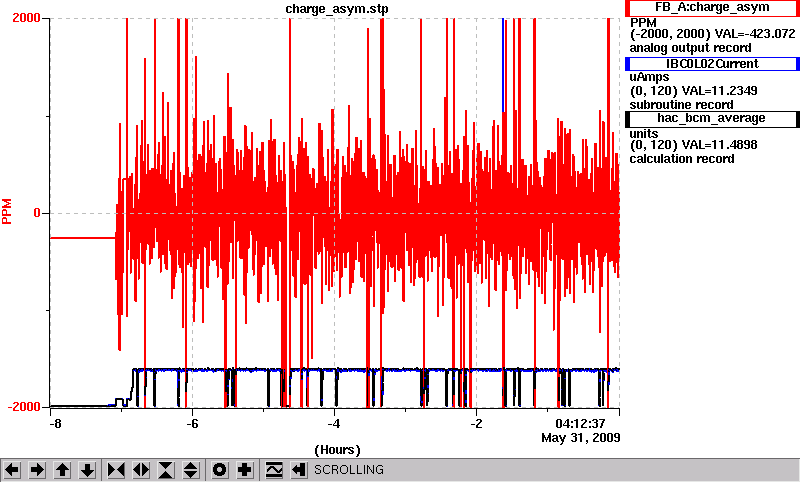Screen dimensions: 800x482
Task: Pan the graph right with the right arrow
Action: (37, 470)
